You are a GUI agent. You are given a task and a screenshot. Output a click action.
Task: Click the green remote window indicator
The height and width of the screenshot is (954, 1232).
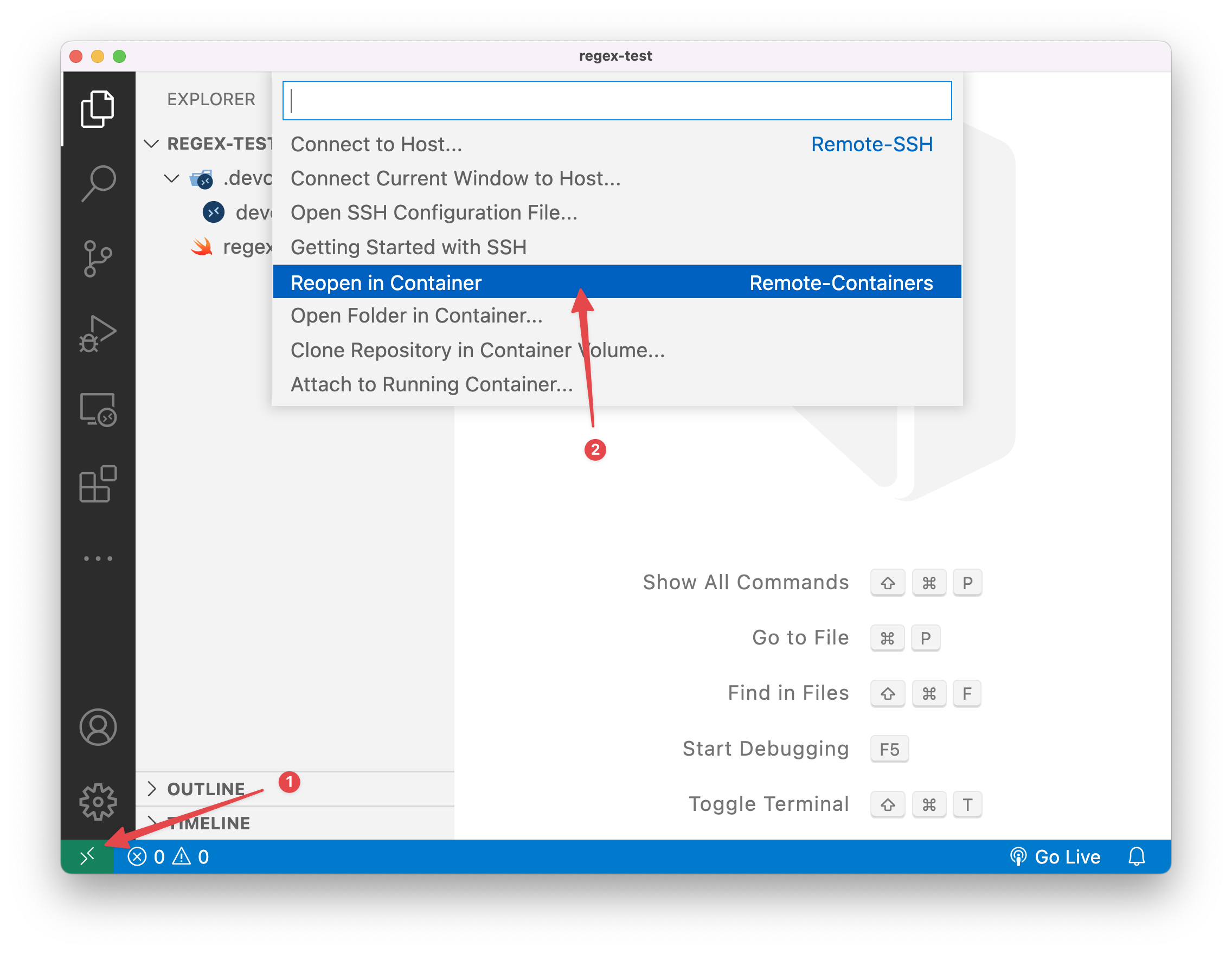pyautogui.click(x=87, y=856)
